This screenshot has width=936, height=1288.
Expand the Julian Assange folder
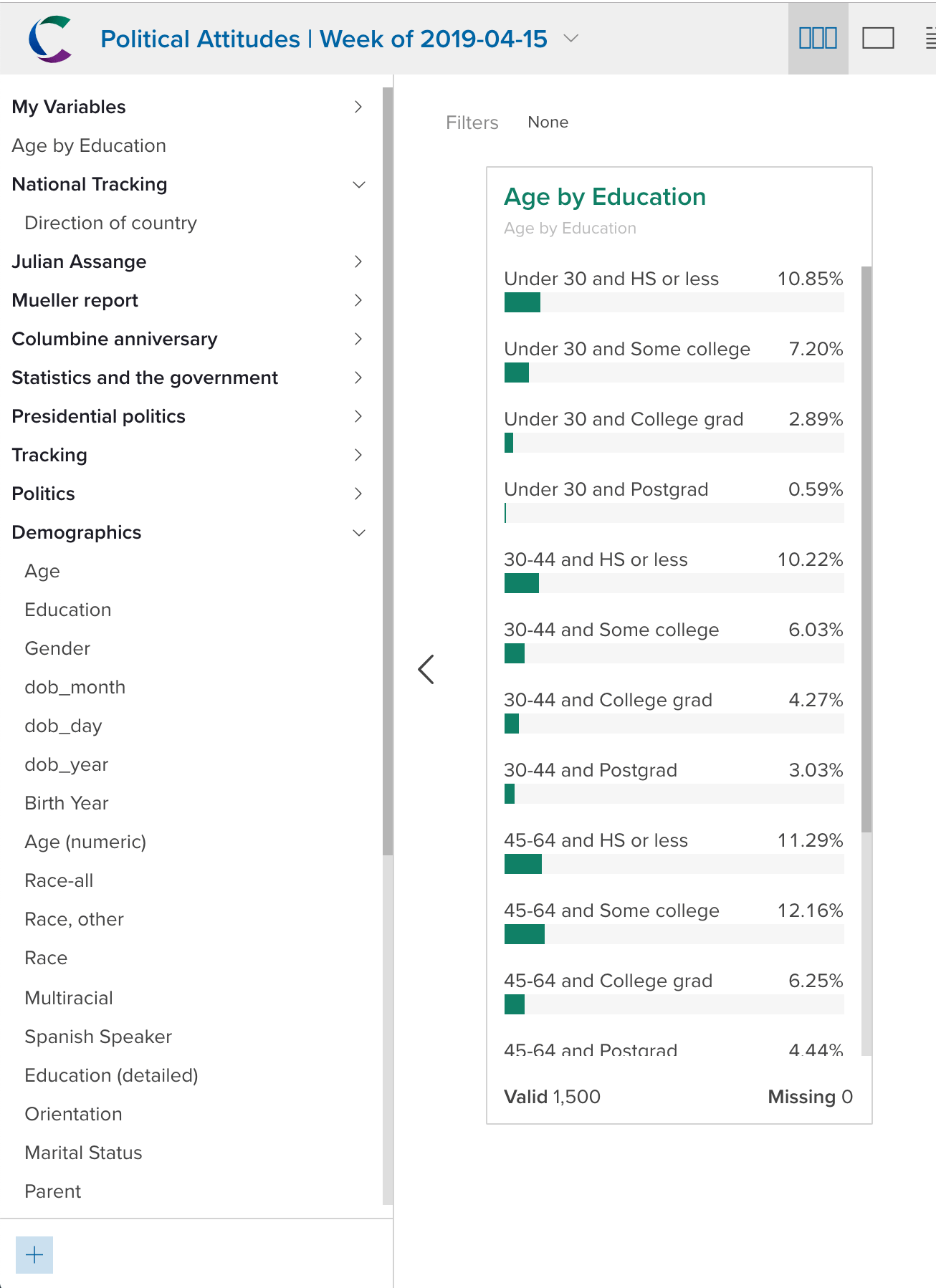pos(358,261)
